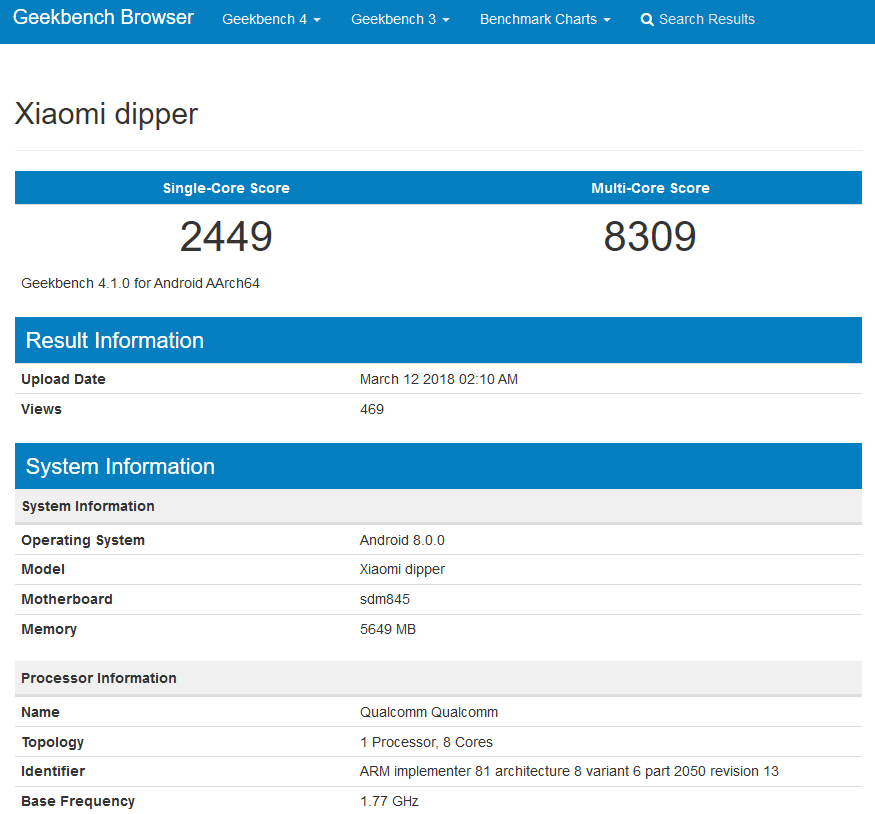Select the processor name Qualcomm Qualcomm

[429, 712]
